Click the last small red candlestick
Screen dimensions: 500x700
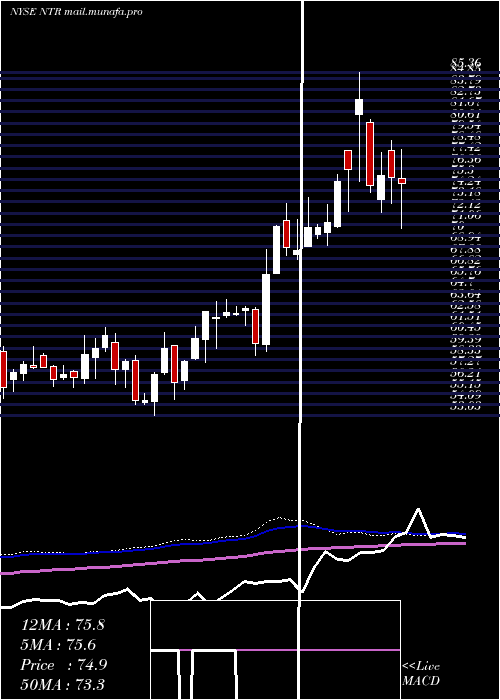pos(402,181)
